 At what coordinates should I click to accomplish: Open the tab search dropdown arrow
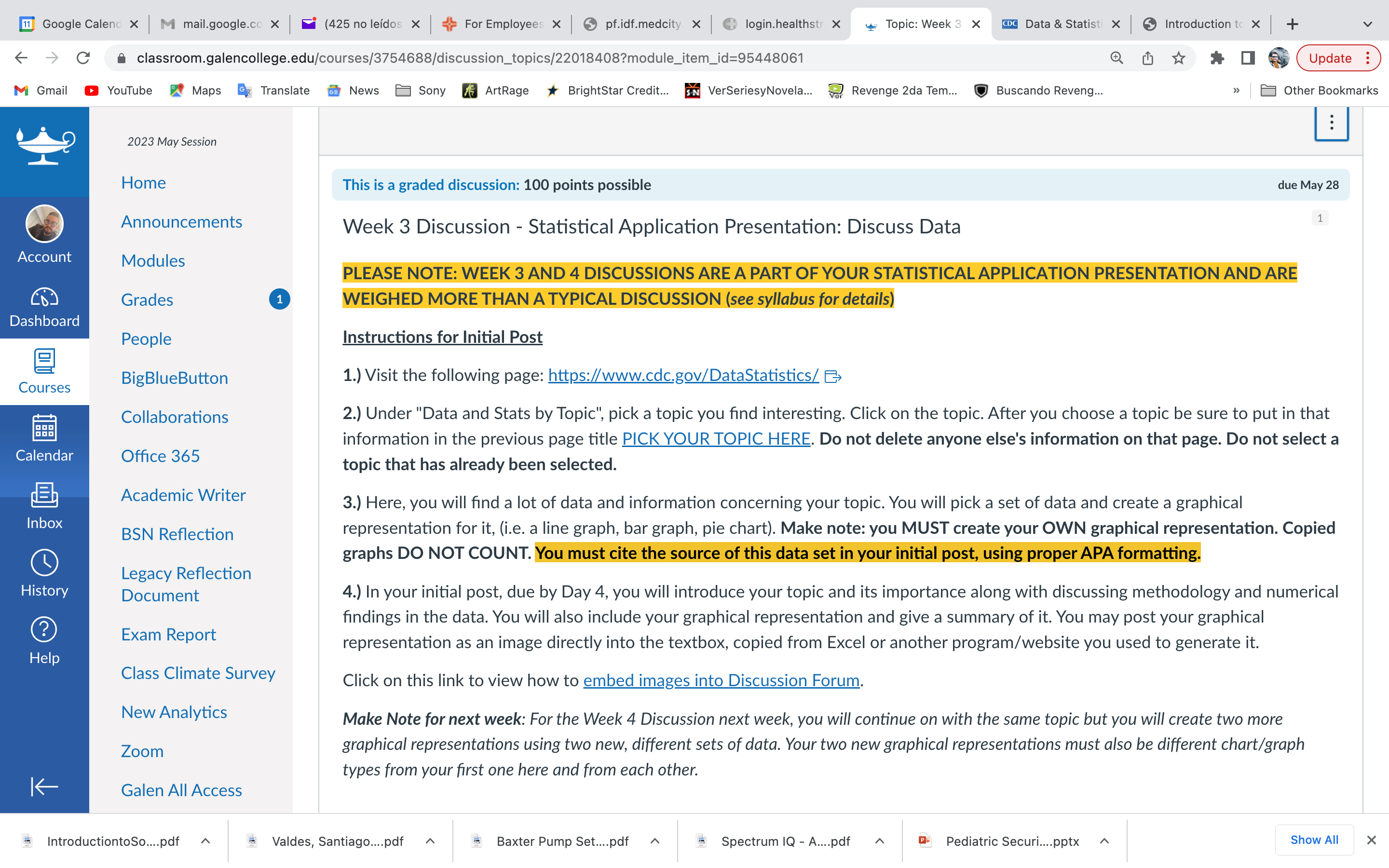click(x=1368, y=24)
